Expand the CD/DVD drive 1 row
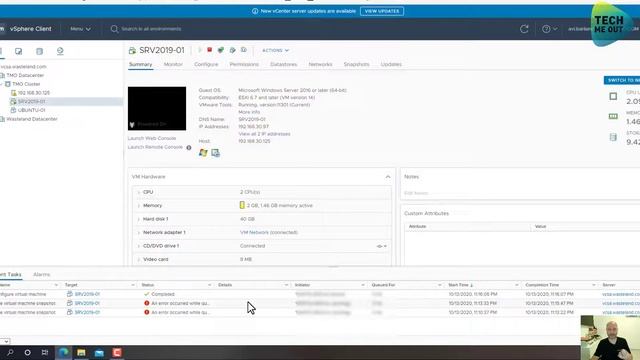 [138, 246]
